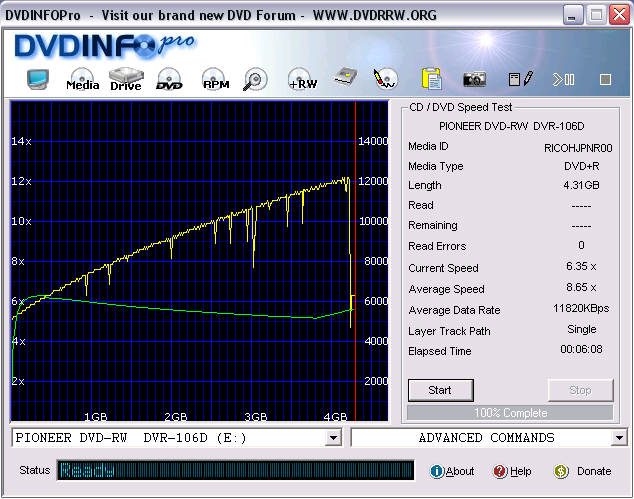Open the Drive info tool
This screenshot has height=499, width=634.
(126, 79)
